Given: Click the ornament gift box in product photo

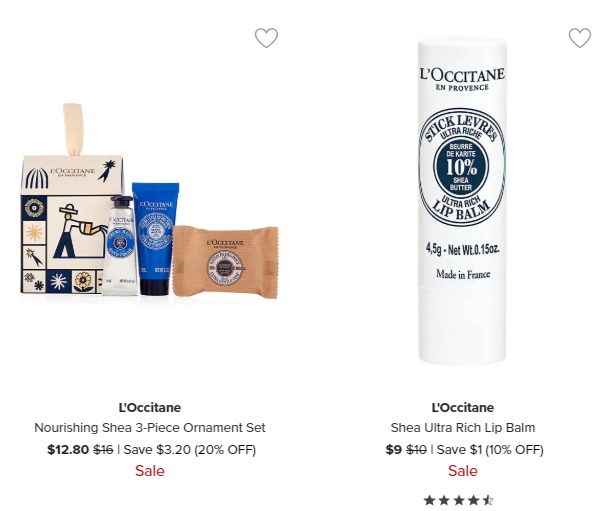Looking at the screenshot, I should coord(69,207).
